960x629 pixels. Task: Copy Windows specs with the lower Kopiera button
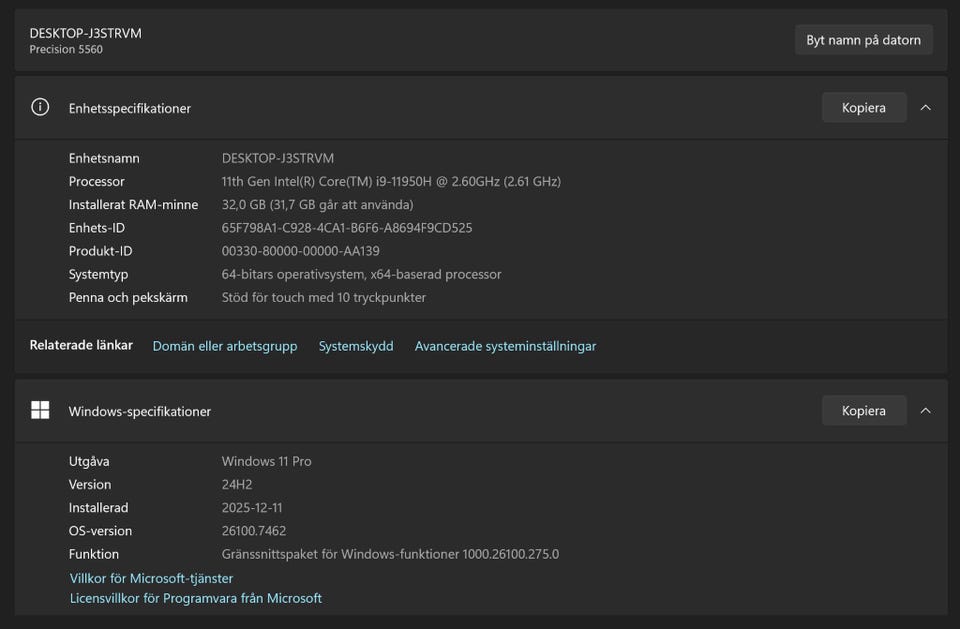pyautogui.click(x=864, y=410)
